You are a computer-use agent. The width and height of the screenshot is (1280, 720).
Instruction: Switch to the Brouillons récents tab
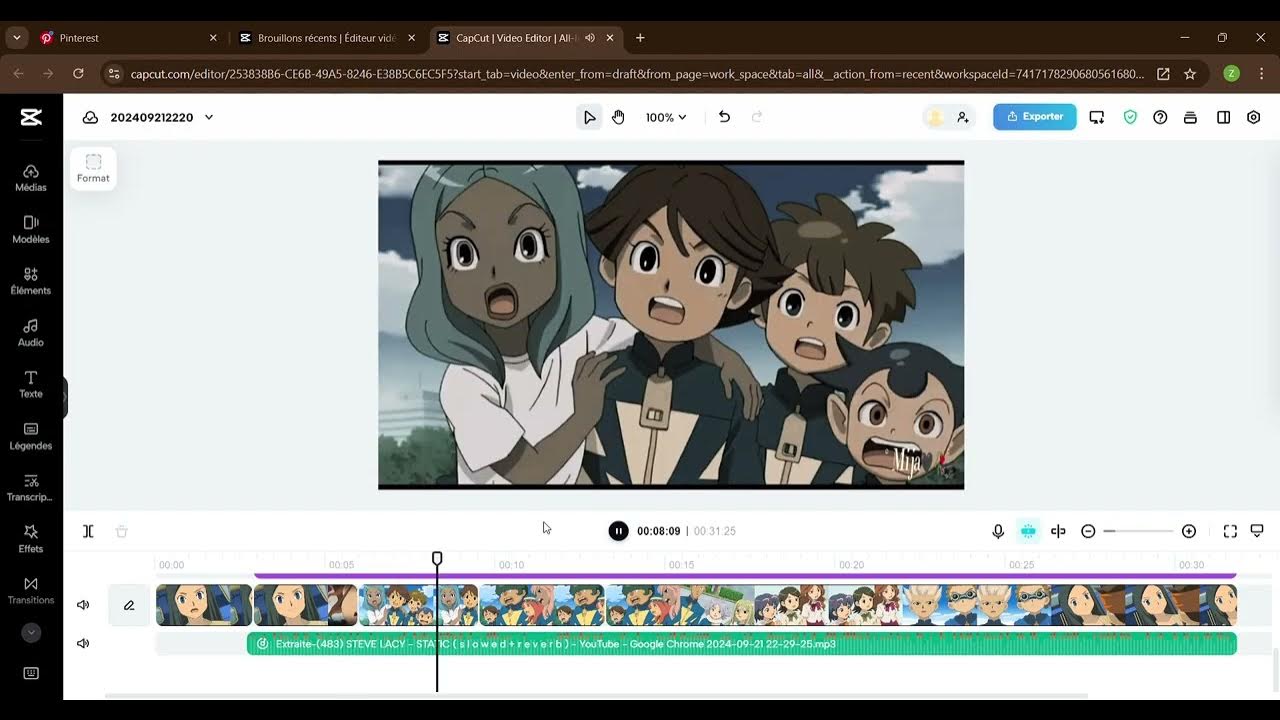coord(328,38)
